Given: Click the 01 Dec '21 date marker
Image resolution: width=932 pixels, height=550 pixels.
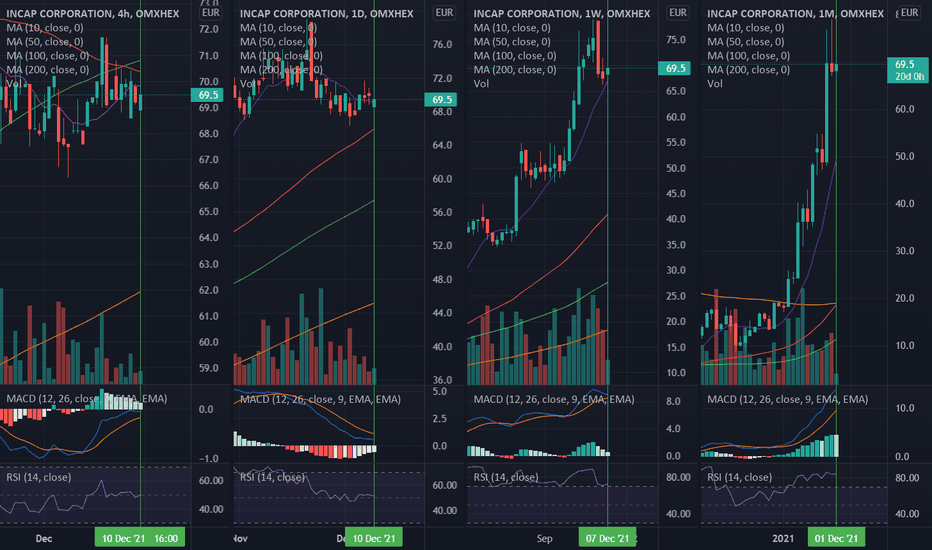Looking at the screenshot, I should coord(836,538).
